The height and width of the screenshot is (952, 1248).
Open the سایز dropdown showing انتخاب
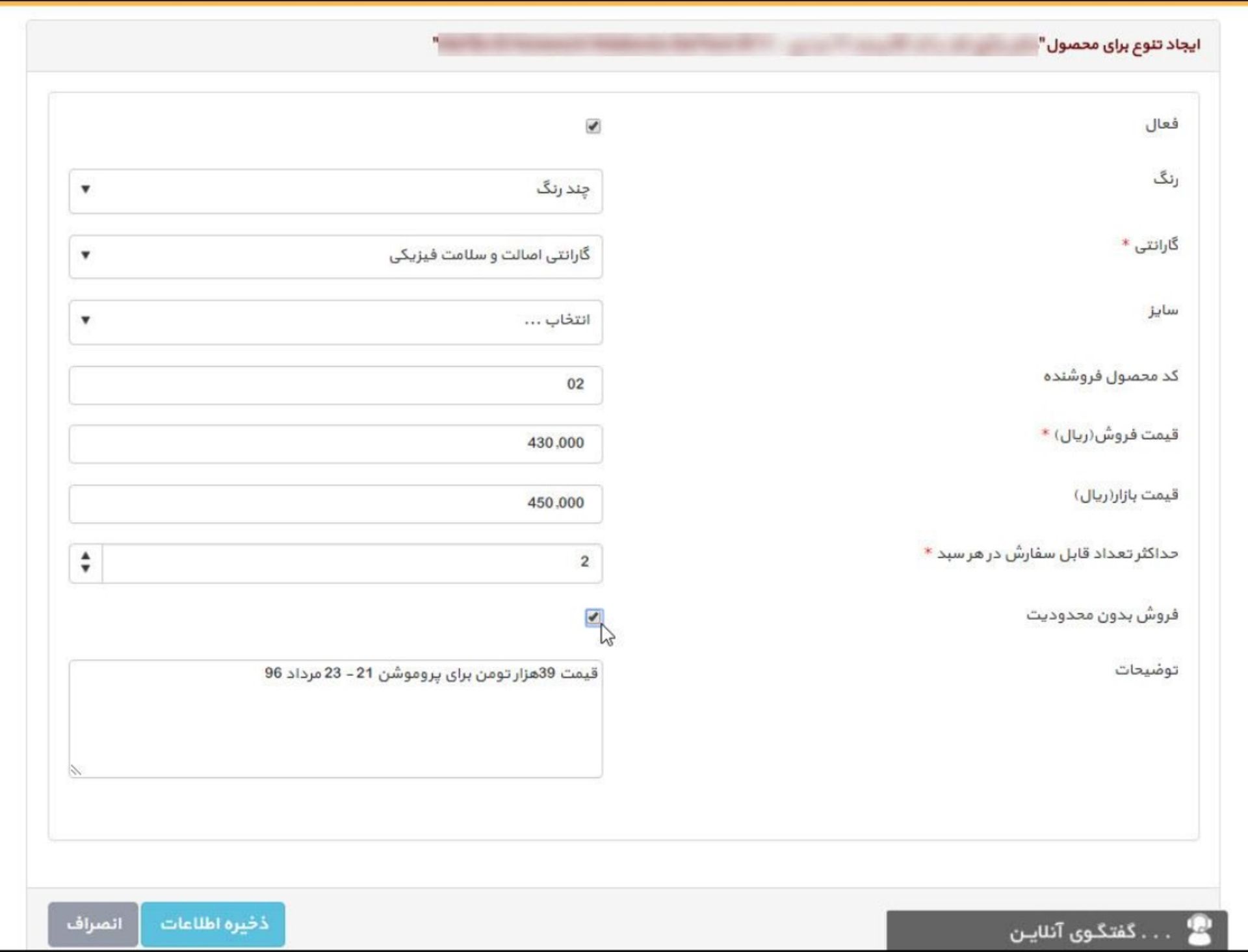(x=335, y=322)
